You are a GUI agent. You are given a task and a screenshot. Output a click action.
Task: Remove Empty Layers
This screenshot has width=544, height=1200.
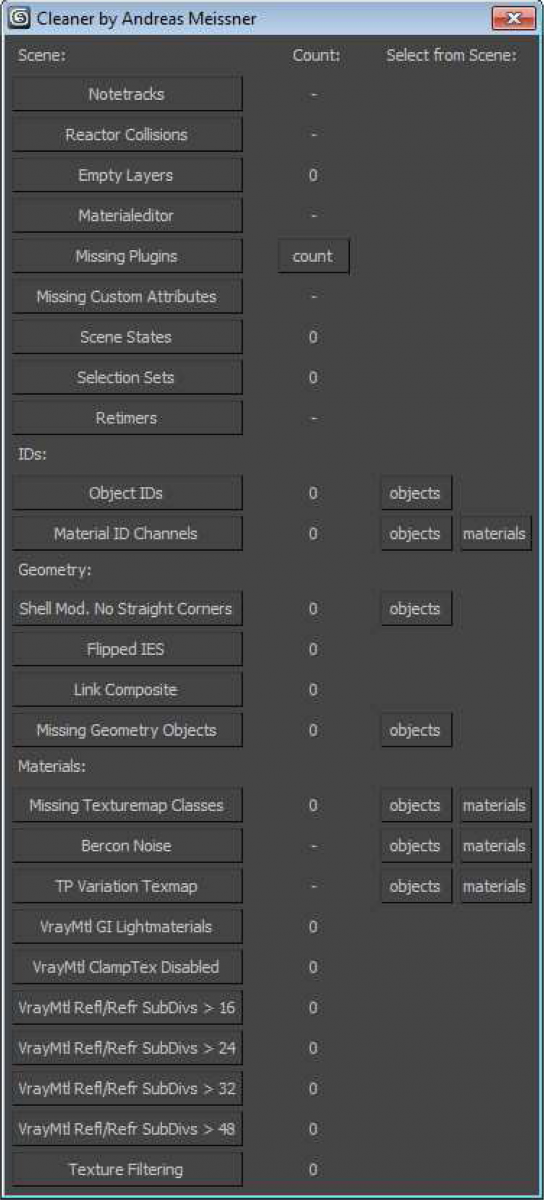click(x=127, y=175)
